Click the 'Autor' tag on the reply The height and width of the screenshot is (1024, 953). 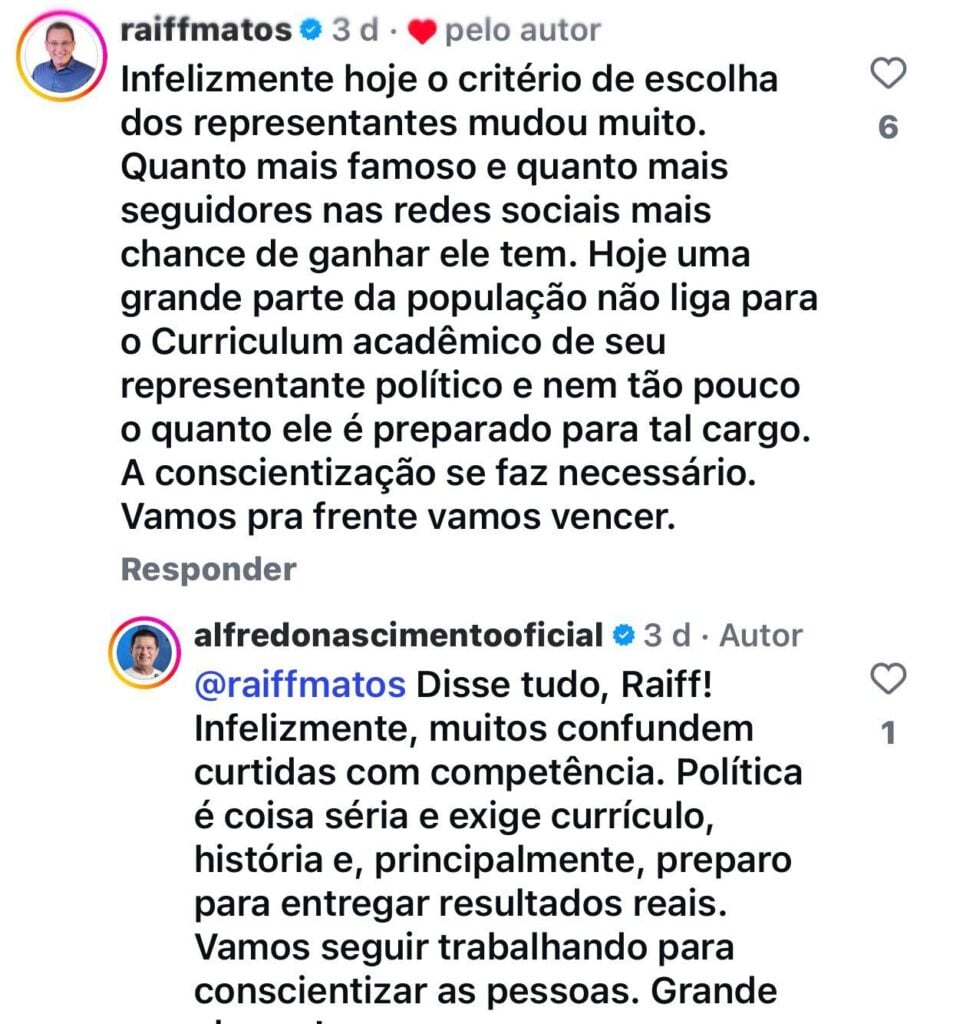coord(761,635)
